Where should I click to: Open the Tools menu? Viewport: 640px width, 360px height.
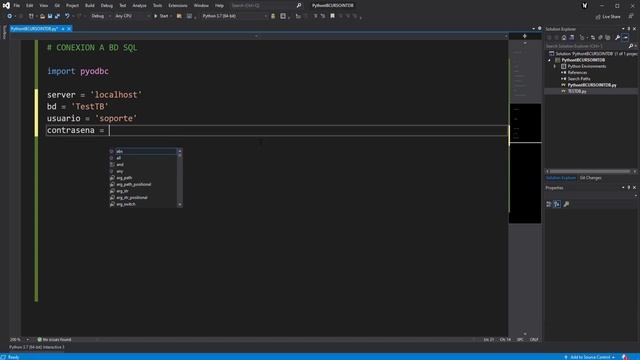tap(158, 6)
